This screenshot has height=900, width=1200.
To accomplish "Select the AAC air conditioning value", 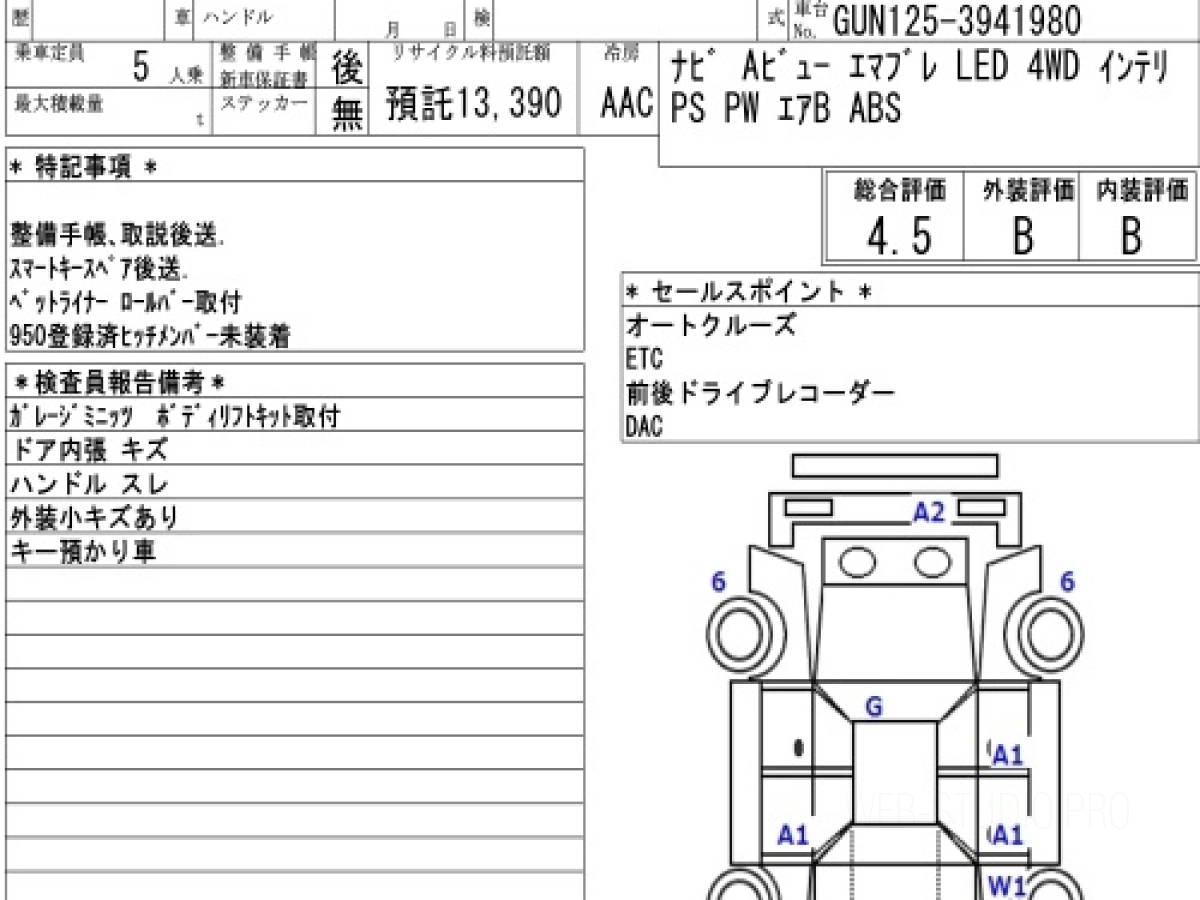I will [627, 104].
